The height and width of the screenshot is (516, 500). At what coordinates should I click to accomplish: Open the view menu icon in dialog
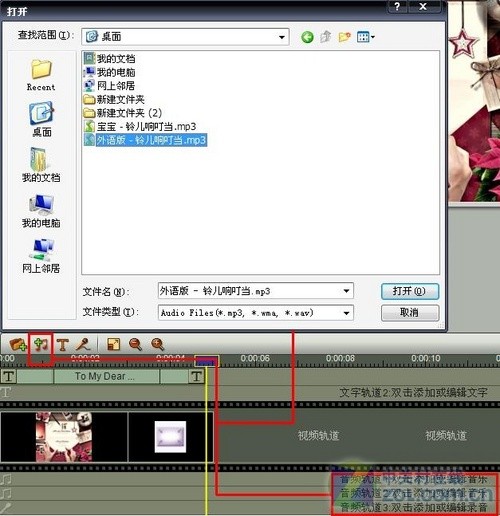point(365,37)
